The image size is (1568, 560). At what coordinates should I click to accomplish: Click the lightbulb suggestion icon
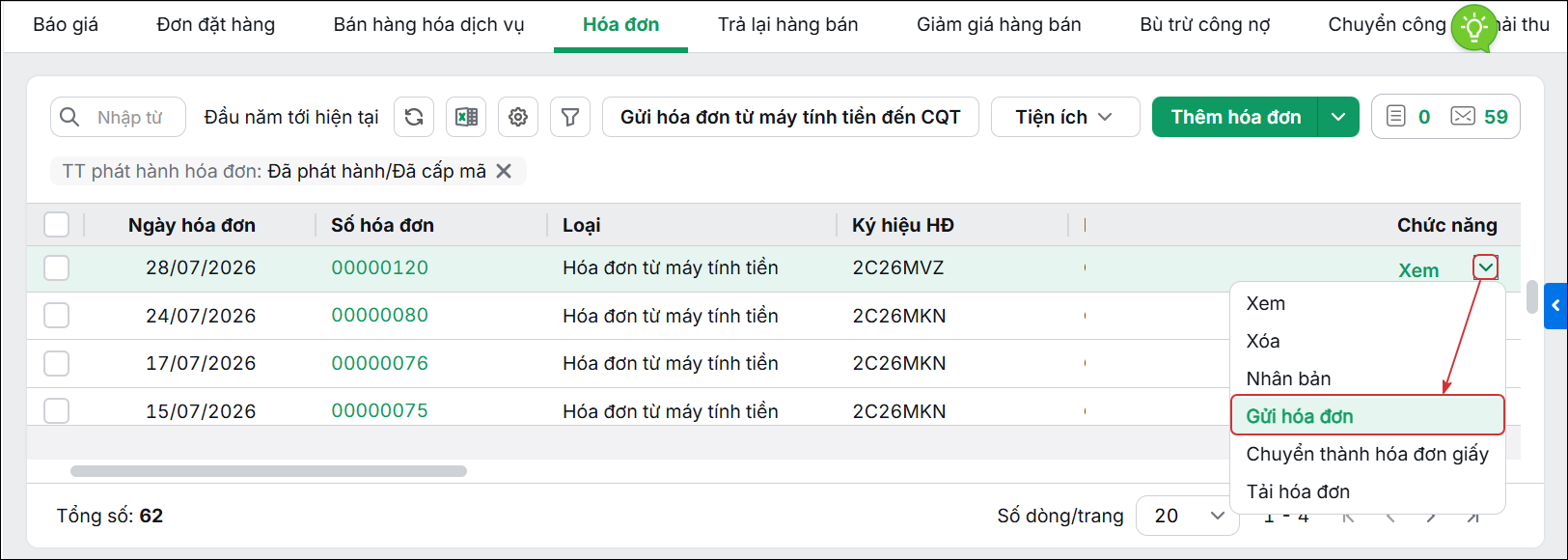(x=1473, y=28)
